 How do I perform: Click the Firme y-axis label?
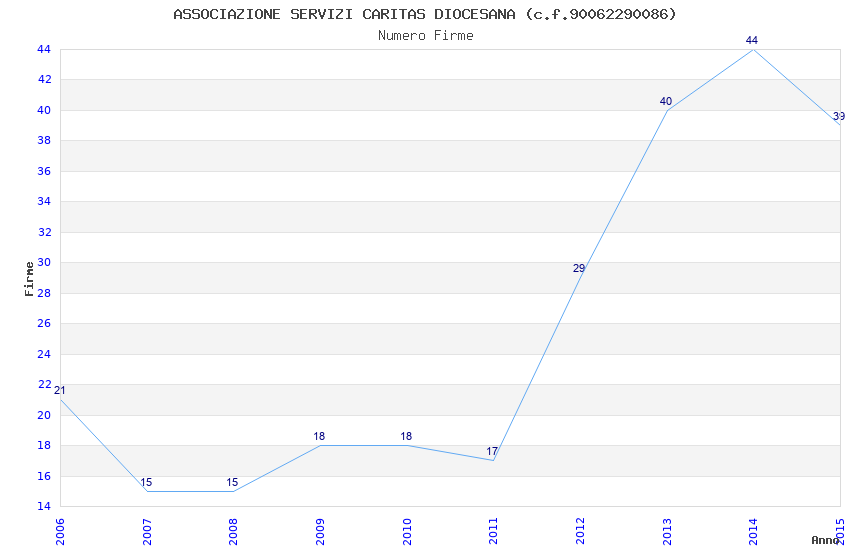click(x=29, y=279)
